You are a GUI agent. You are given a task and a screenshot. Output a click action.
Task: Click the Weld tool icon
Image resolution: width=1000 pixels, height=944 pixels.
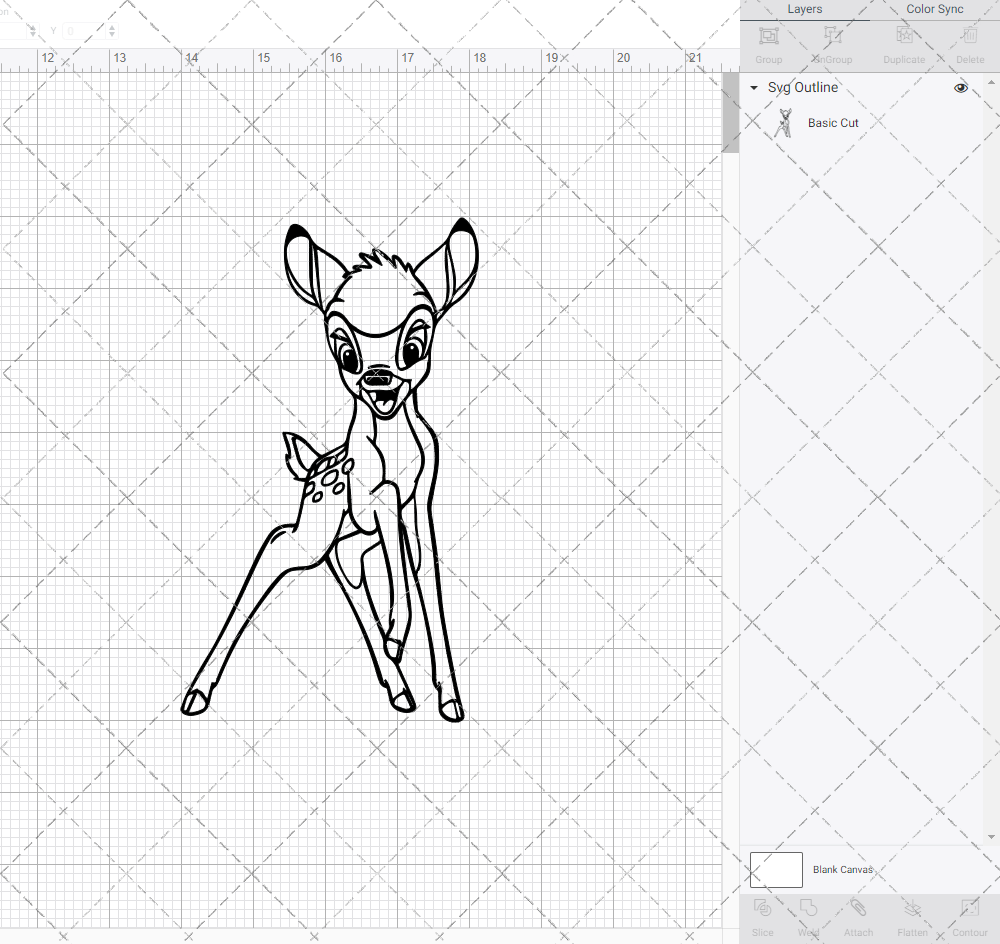[x=809, y=908]
